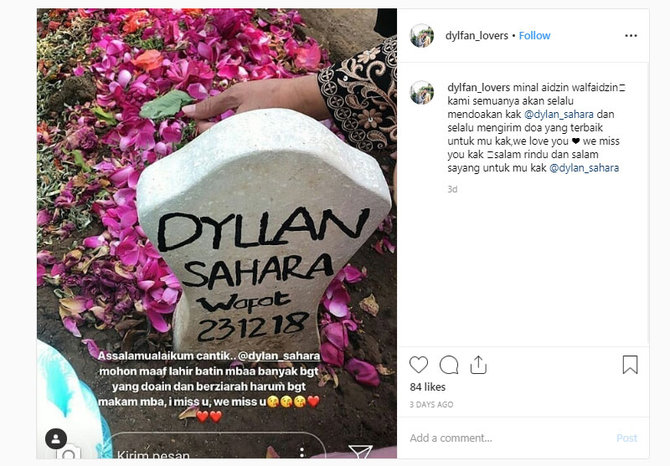This screenshot has width=670, height=466.
Task: Follow the dylfan_lovers account
Action: [535, 36]
